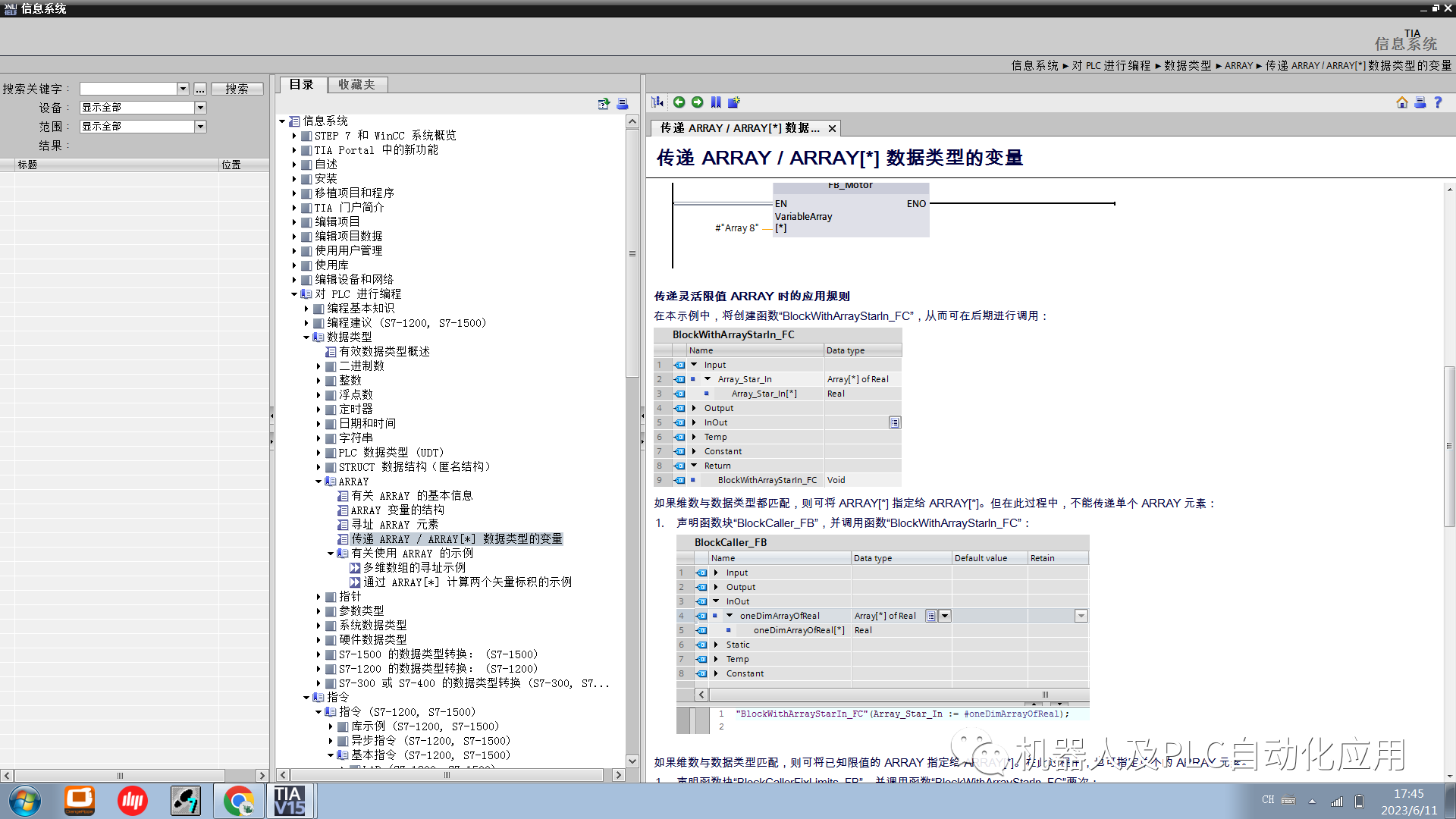Click 对 PLC 进行编程 in breadcrumb
This screenshot has width=1456, height=819.
click(1111, 66)
